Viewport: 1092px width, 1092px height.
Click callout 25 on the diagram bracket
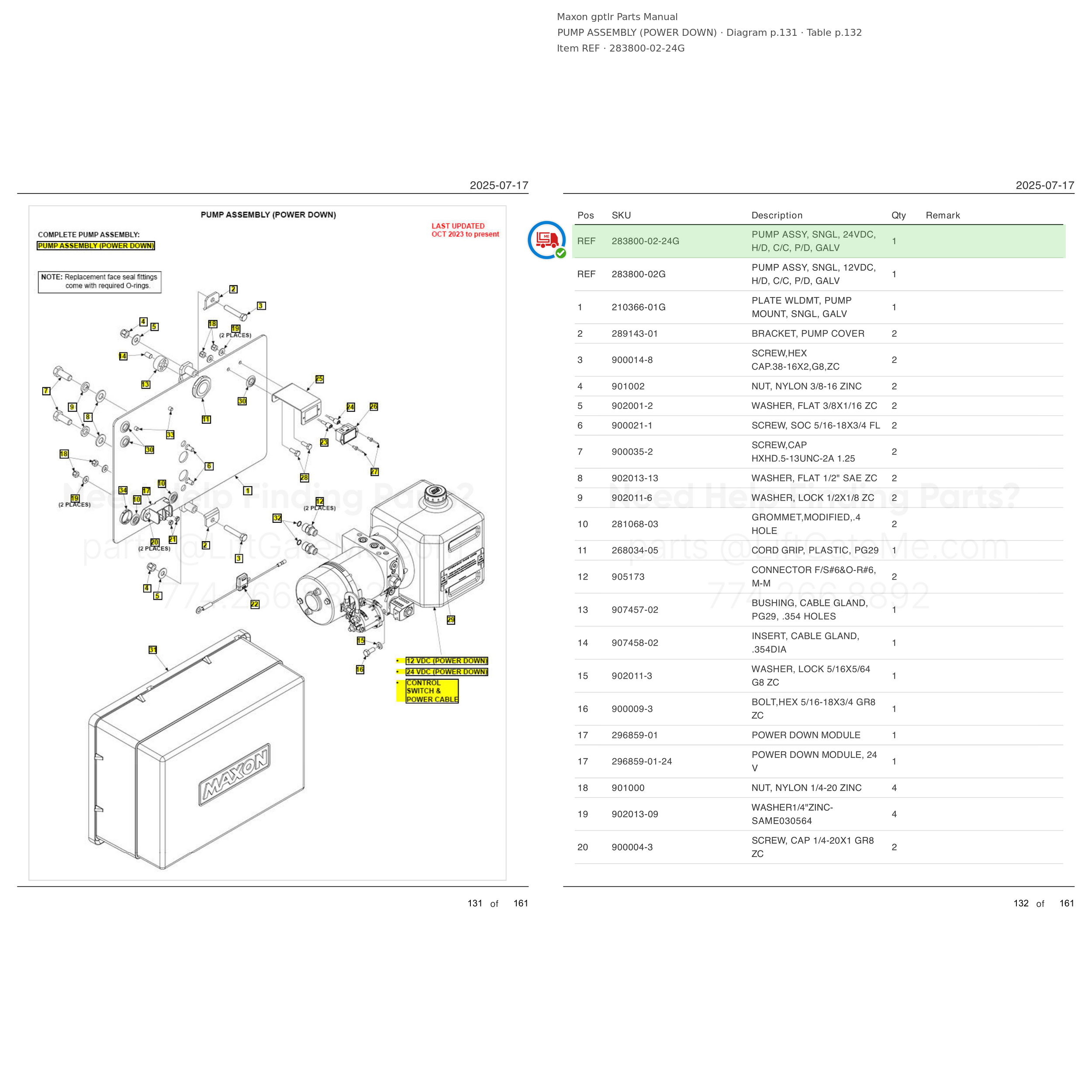pos(319,379)
